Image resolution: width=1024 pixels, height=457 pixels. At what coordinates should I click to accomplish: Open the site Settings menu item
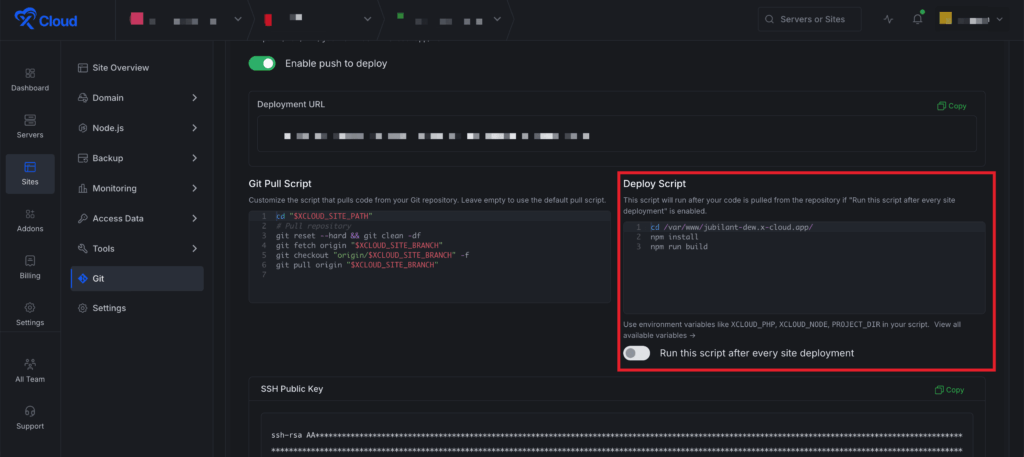(109, 308)
